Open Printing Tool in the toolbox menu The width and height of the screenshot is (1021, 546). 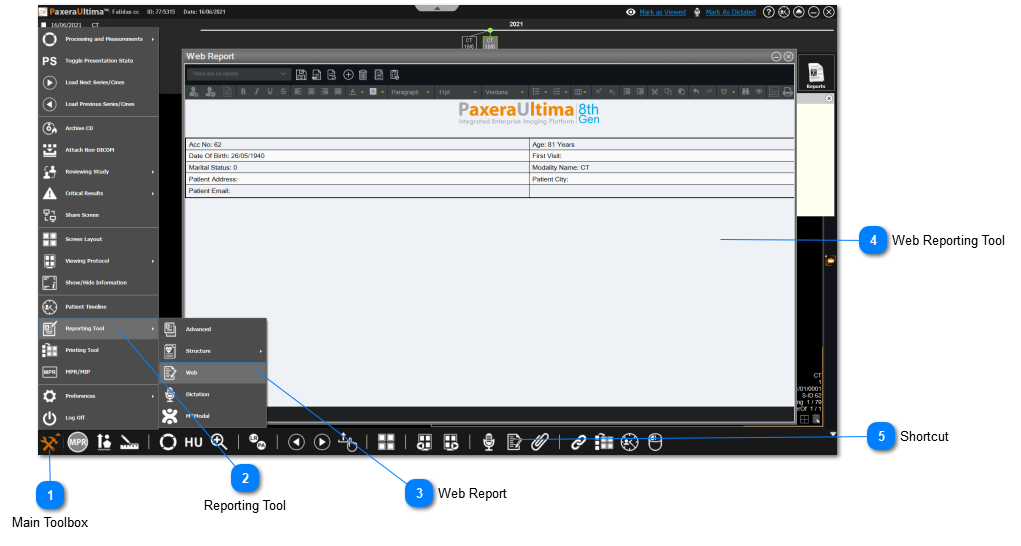(82, 350)
